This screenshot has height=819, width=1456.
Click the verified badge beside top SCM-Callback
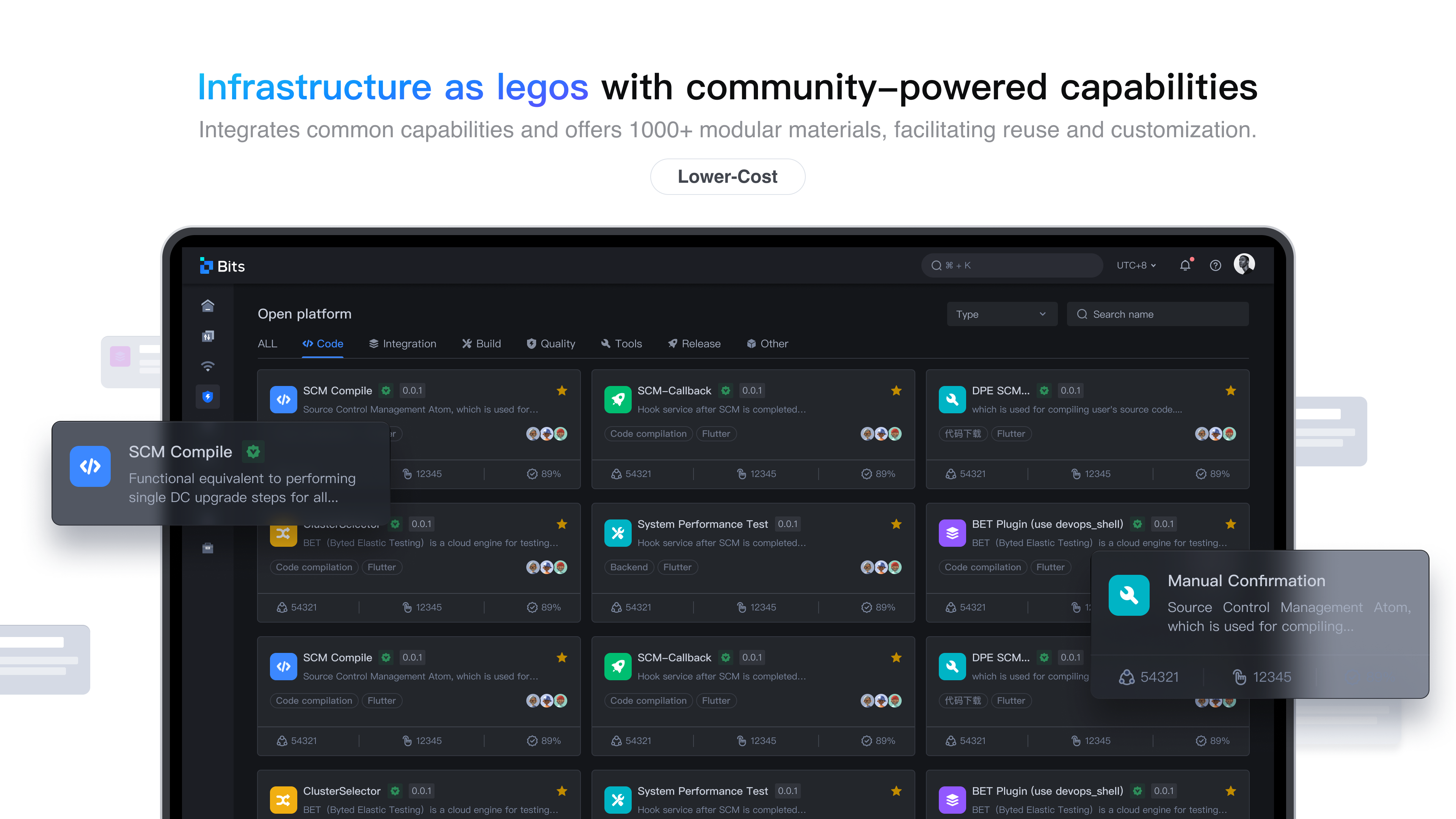click(726, 391)
